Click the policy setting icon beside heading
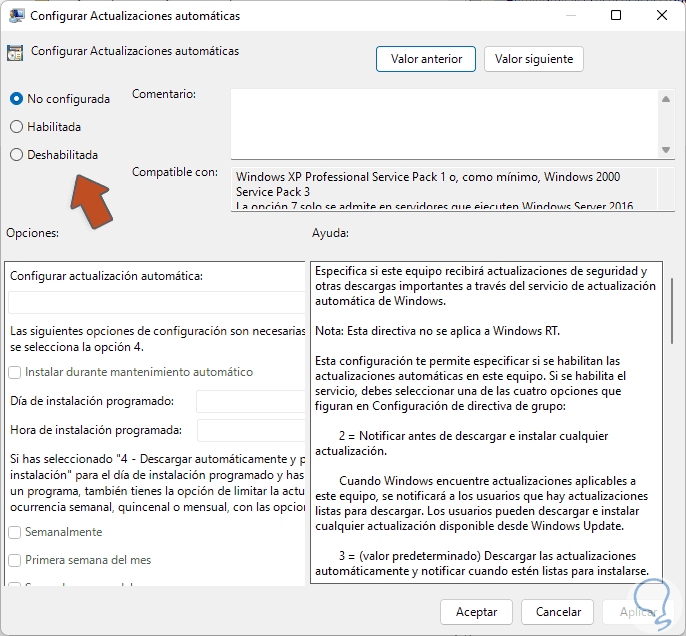686x636 pixels. click(15, 52)
